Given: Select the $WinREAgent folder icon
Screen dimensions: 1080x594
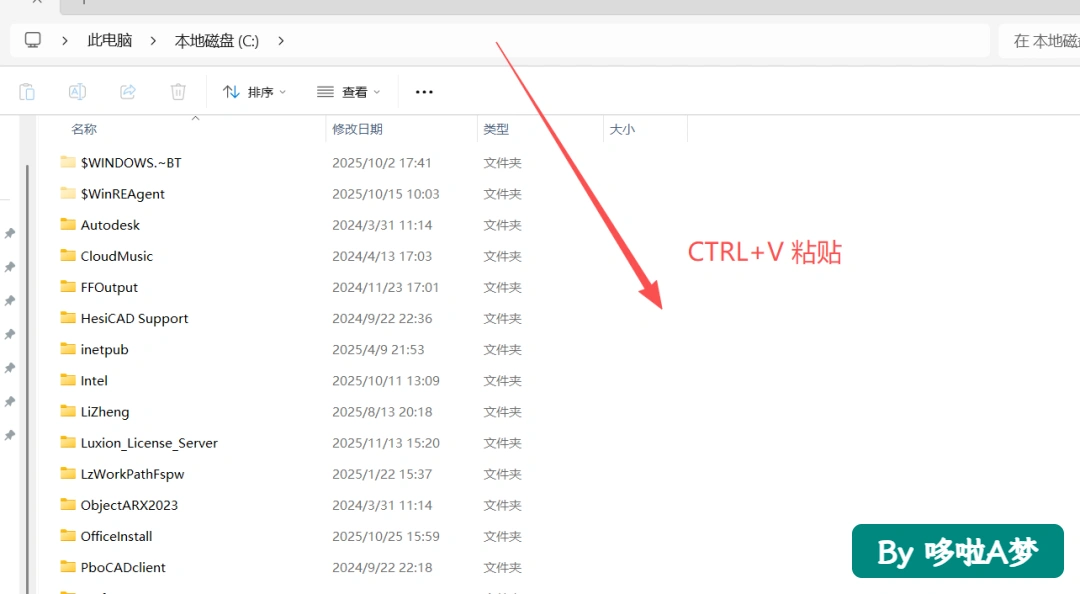Looking at the screenshot, I should coord(68,193).
